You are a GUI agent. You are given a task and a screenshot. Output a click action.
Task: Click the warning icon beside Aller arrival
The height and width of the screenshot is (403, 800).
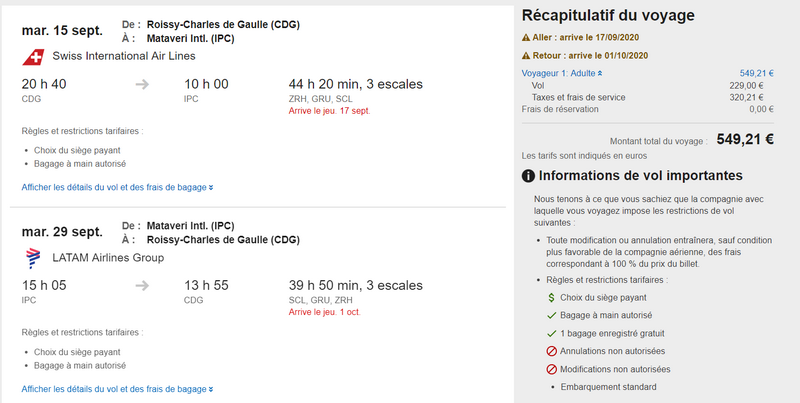526,38
